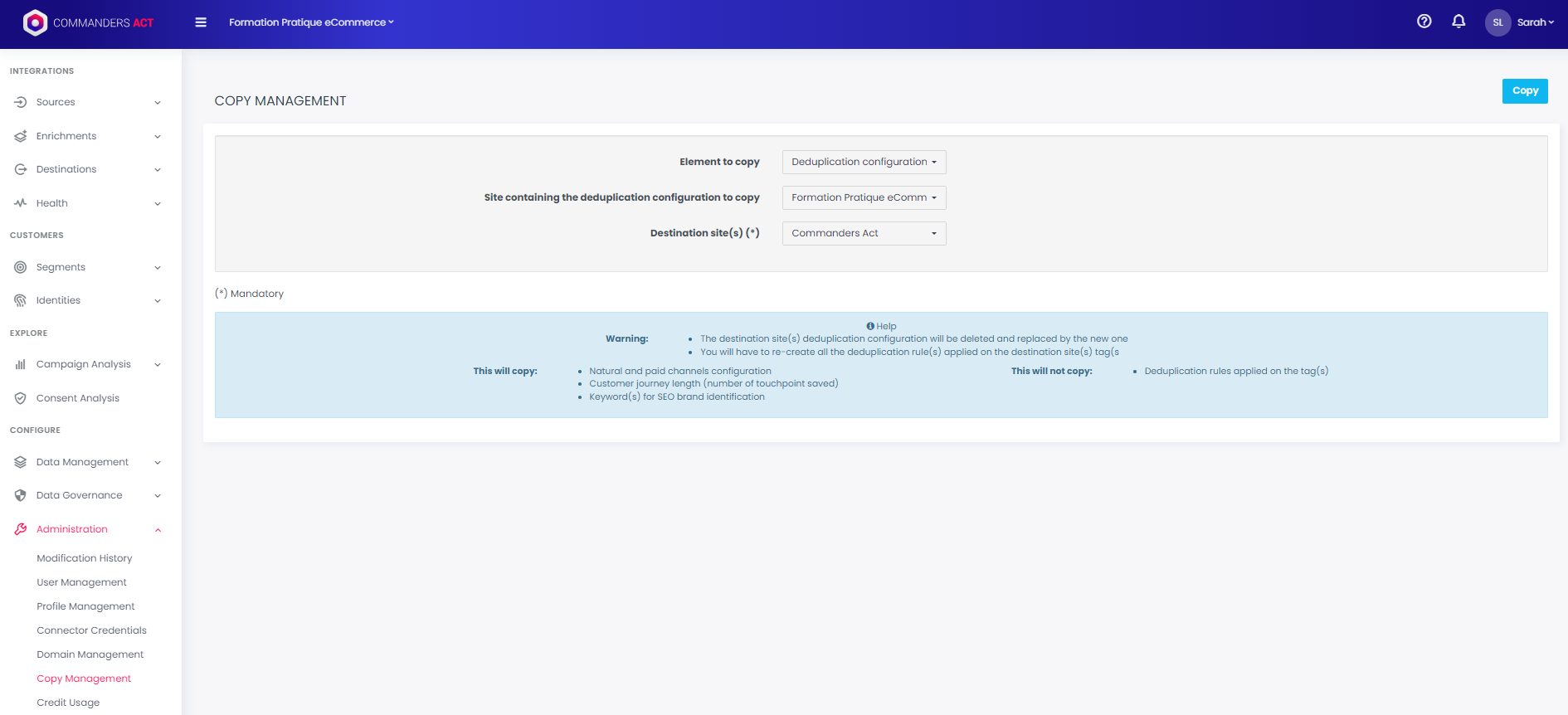Open the Element to copy dropdown

(x=864, y=162)
